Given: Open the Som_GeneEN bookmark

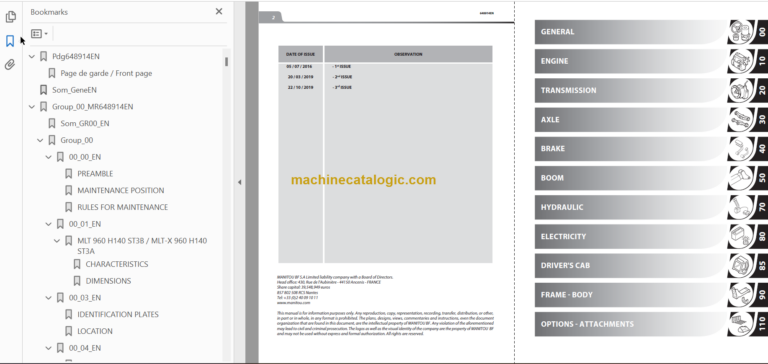Looking at the screenshot, I should [x=74, y=90].
